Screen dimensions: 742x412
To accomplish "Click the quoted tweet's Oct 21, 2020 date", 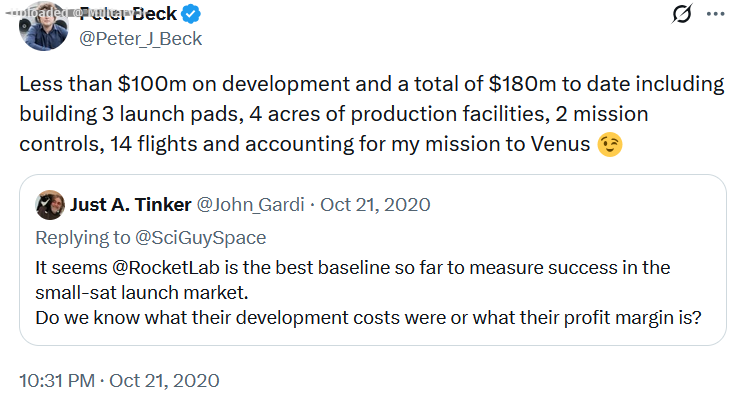I will point(375,205).
